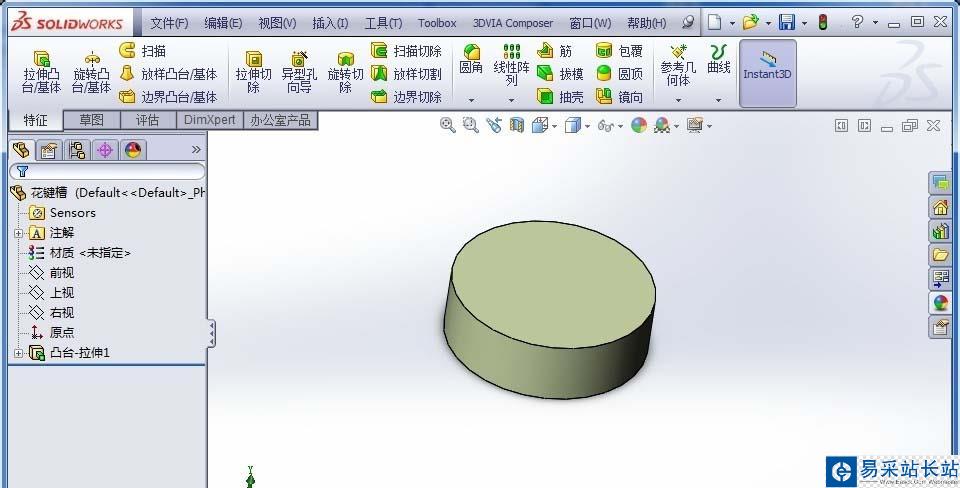Open the DisplayManager color ball tab

(133, 149)
